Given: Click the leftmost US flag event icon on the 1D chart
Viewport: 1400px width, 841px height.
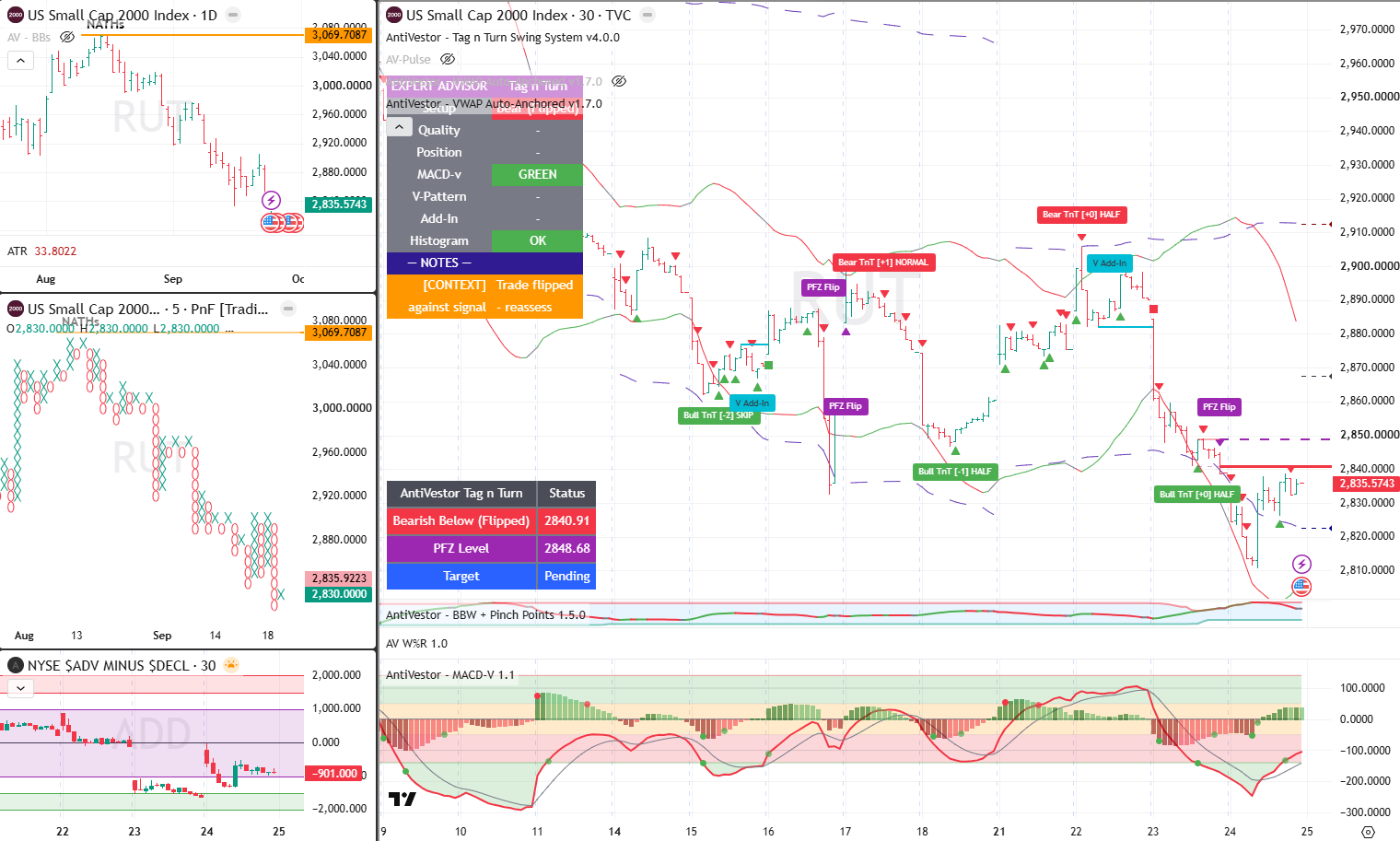Looking at the screenshot, I should (x=271, y=222).
